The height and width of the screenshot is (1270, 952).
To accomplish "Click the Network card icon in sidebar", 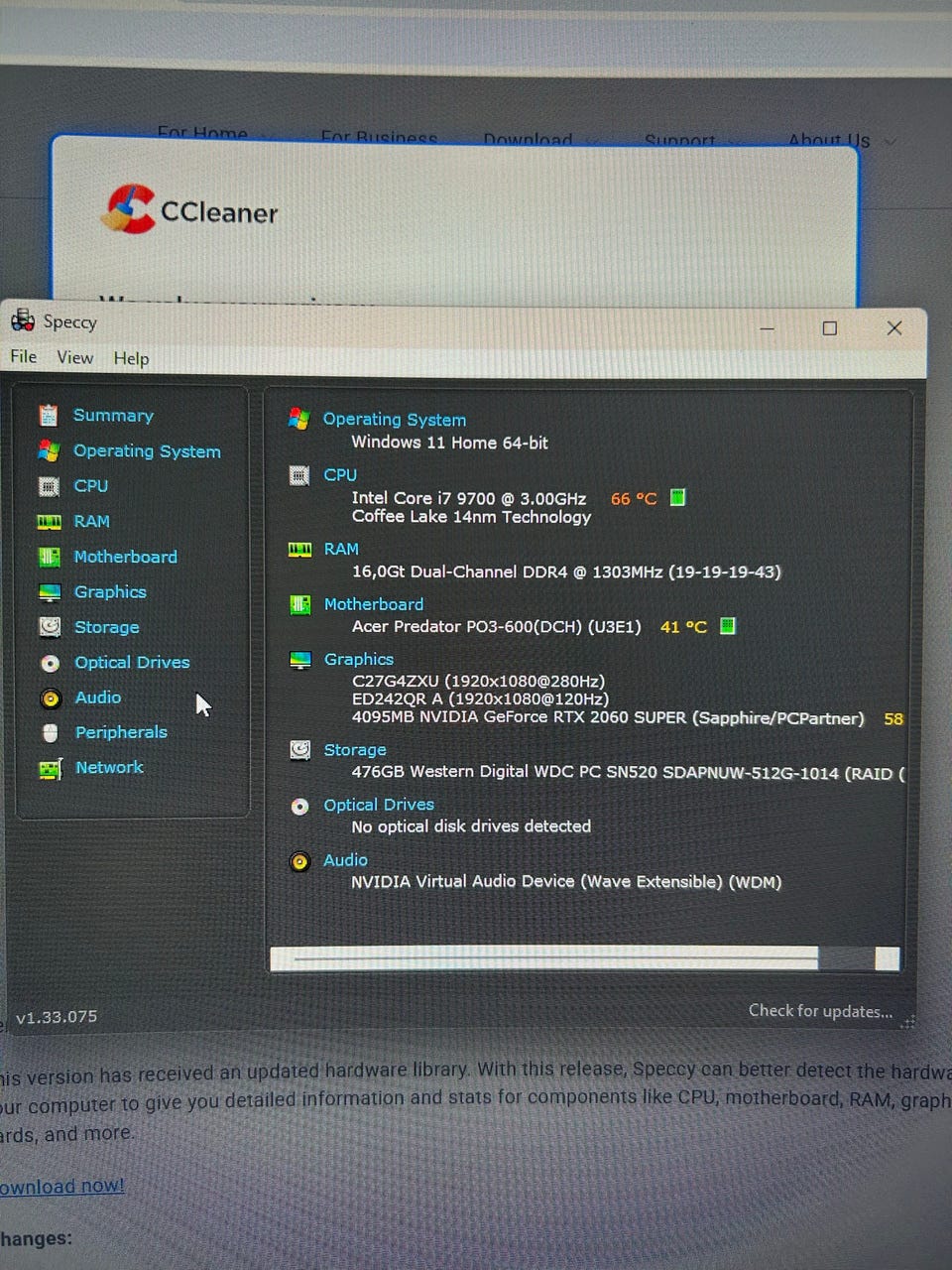I will [51, 769].
